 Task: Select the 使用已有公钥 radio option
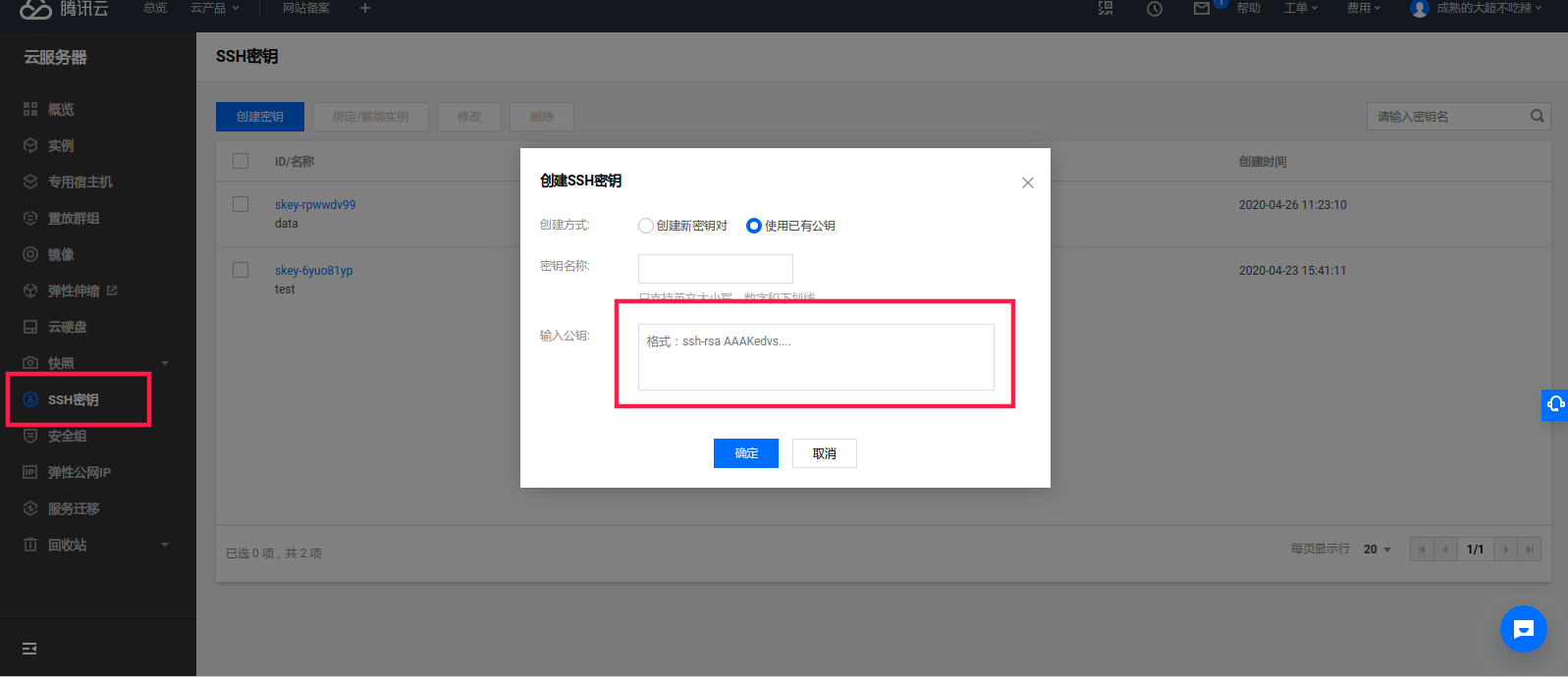754,226
